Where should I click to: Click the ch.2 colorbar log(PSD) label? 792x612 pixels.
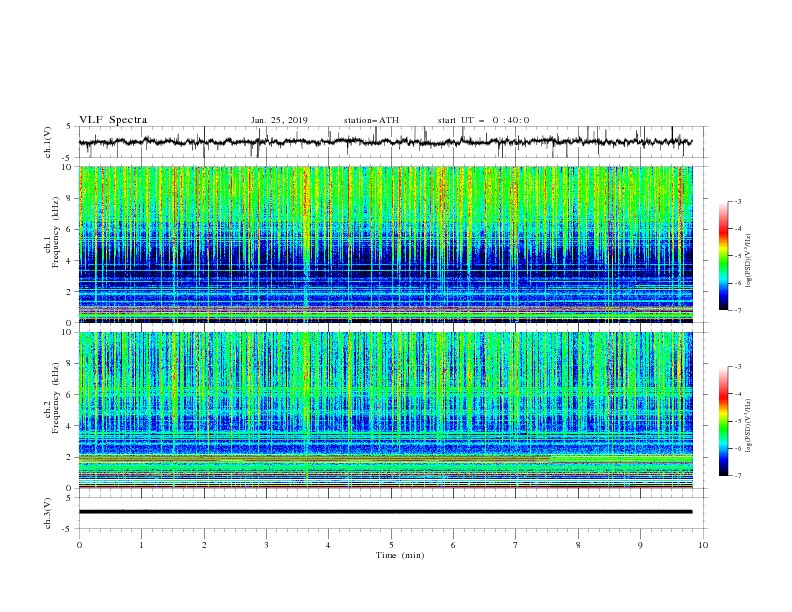[x=748, y=426]
